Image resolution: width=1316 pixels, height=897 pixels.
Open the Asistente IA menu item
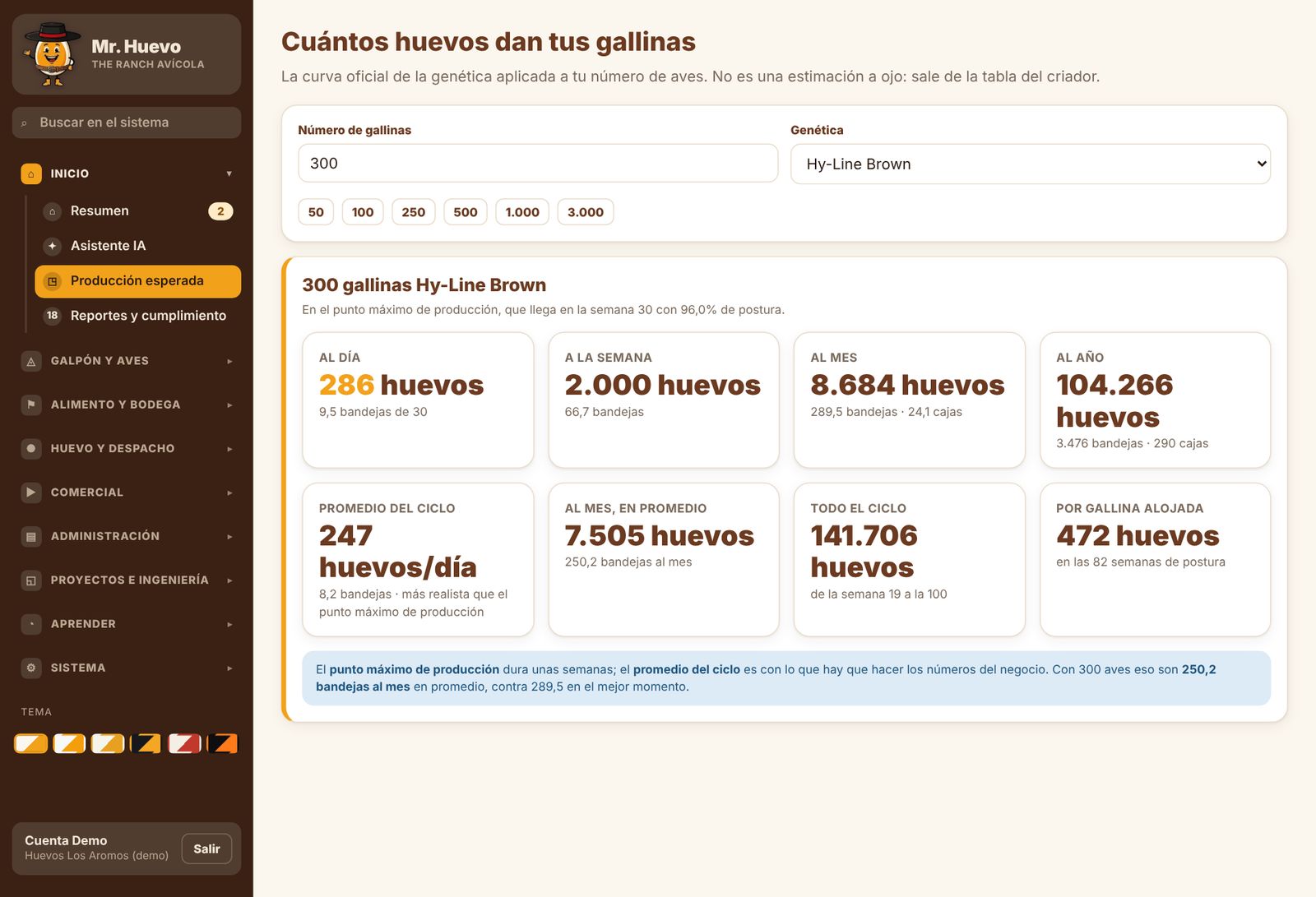tap(138, 246)
